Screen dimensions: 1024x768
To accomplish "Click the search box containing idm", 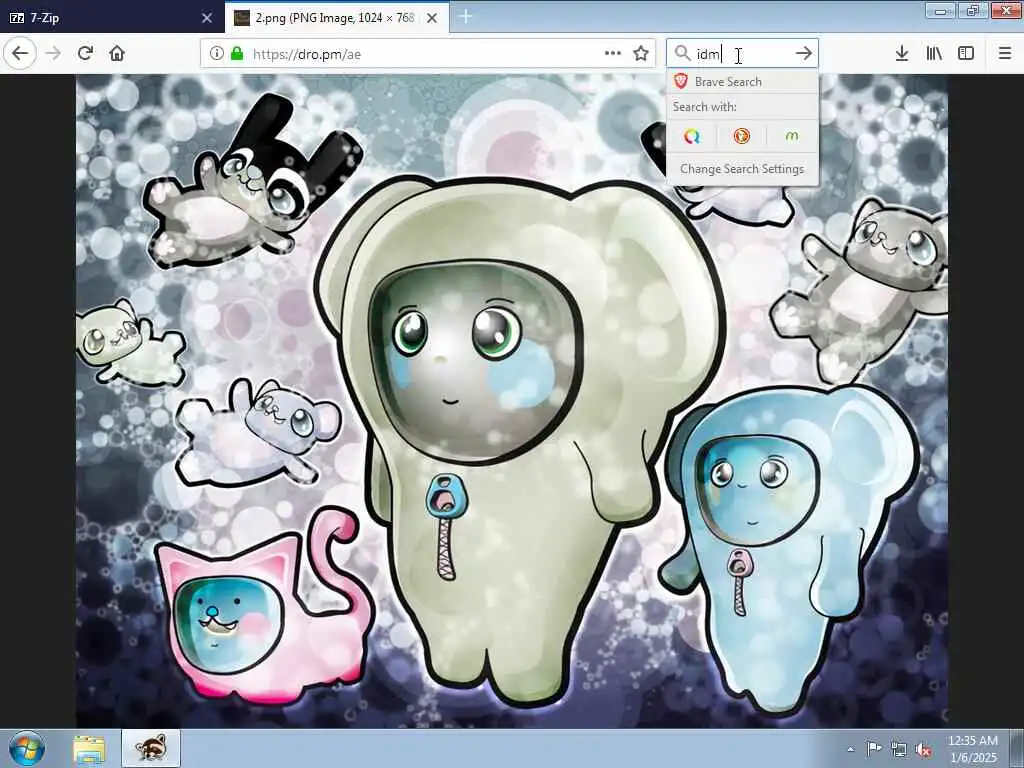I will [742, 54].
